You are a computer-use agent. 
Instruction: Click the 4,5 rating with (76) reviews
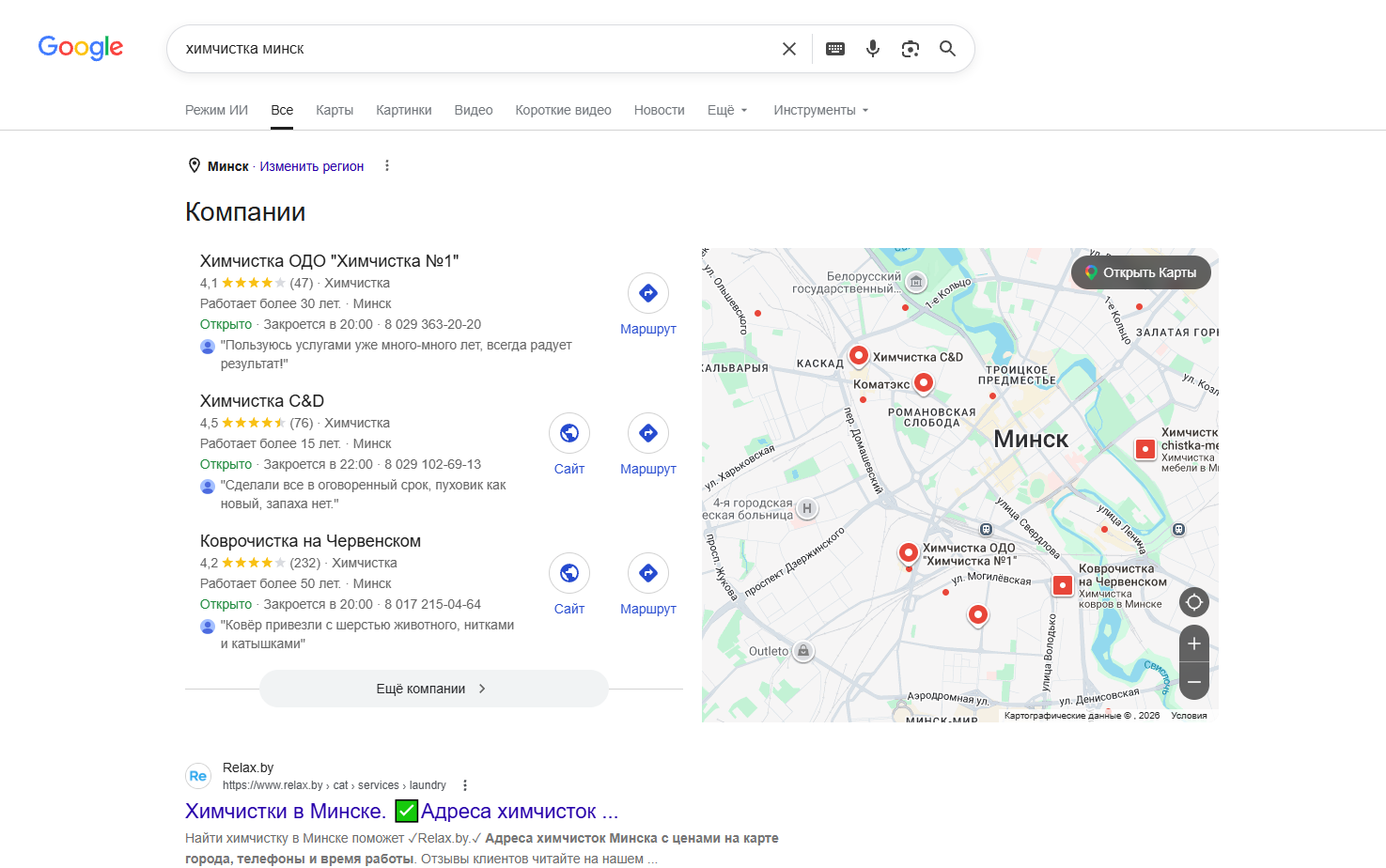click(x=257, y=423)
